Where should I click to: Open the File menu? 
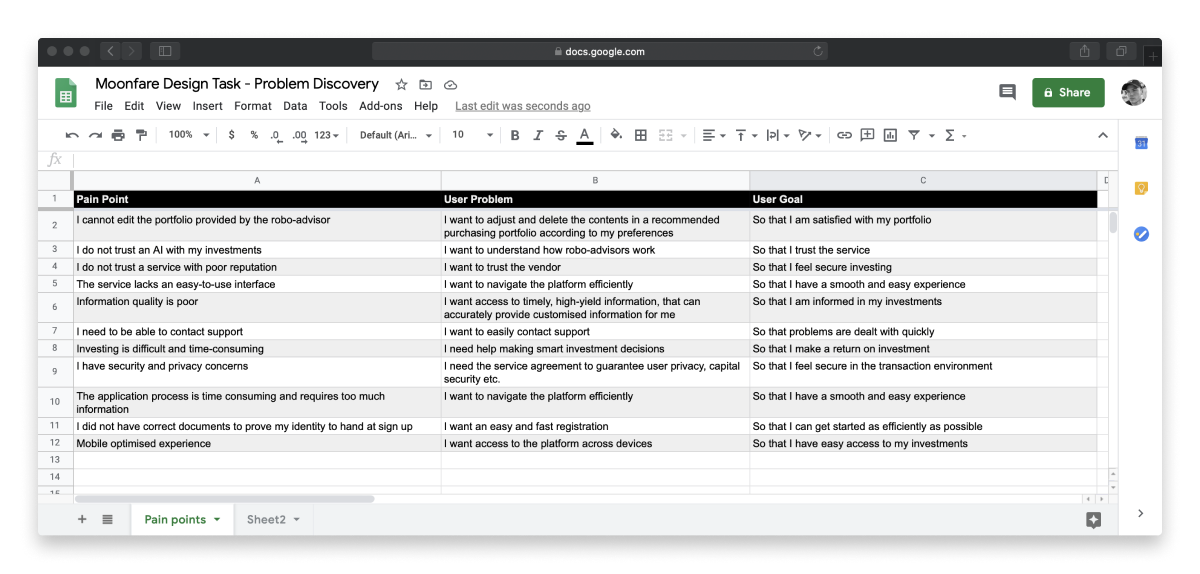click(x=104, y=106)
